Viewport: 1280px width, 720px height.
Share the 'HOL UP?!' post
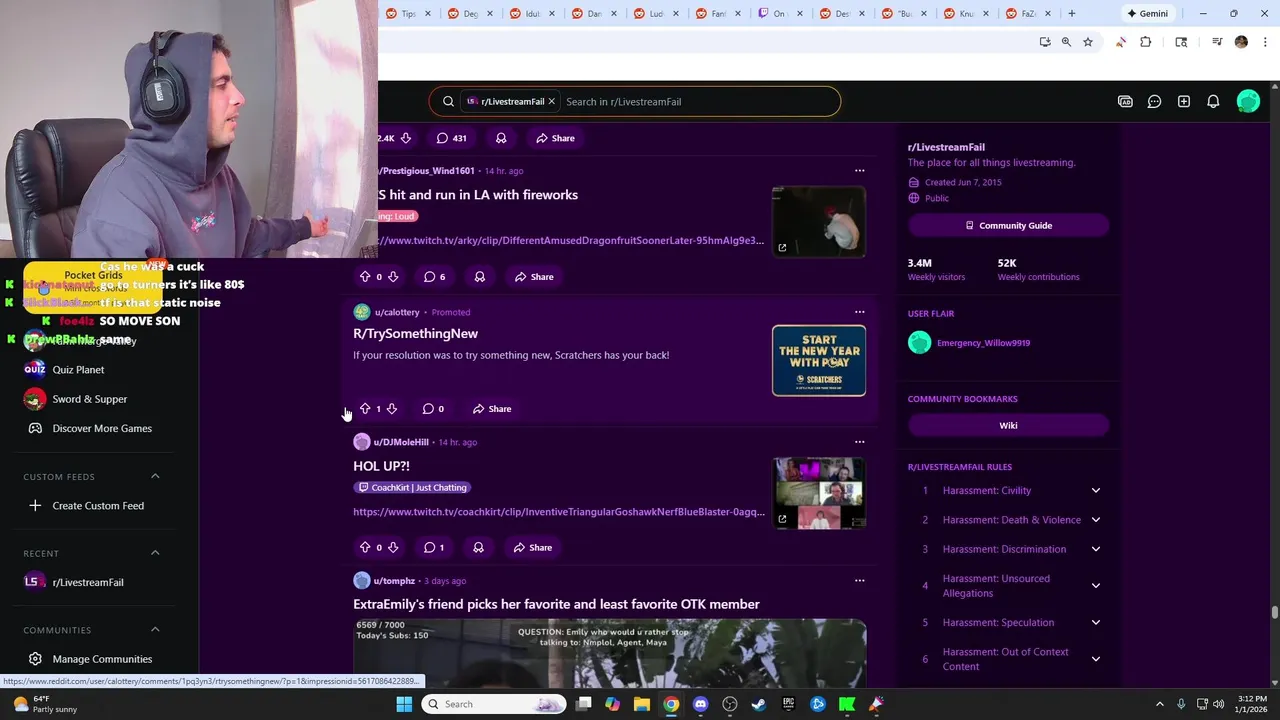coord(533,547)
